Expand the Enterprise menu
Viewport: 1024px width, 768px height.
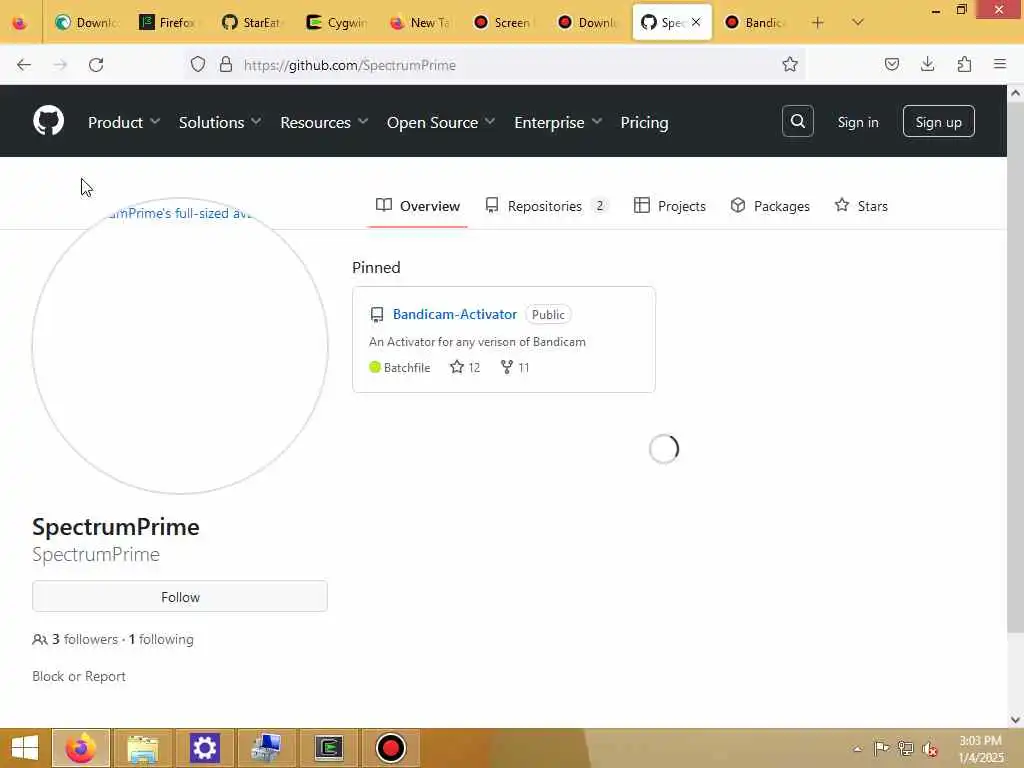558,122
